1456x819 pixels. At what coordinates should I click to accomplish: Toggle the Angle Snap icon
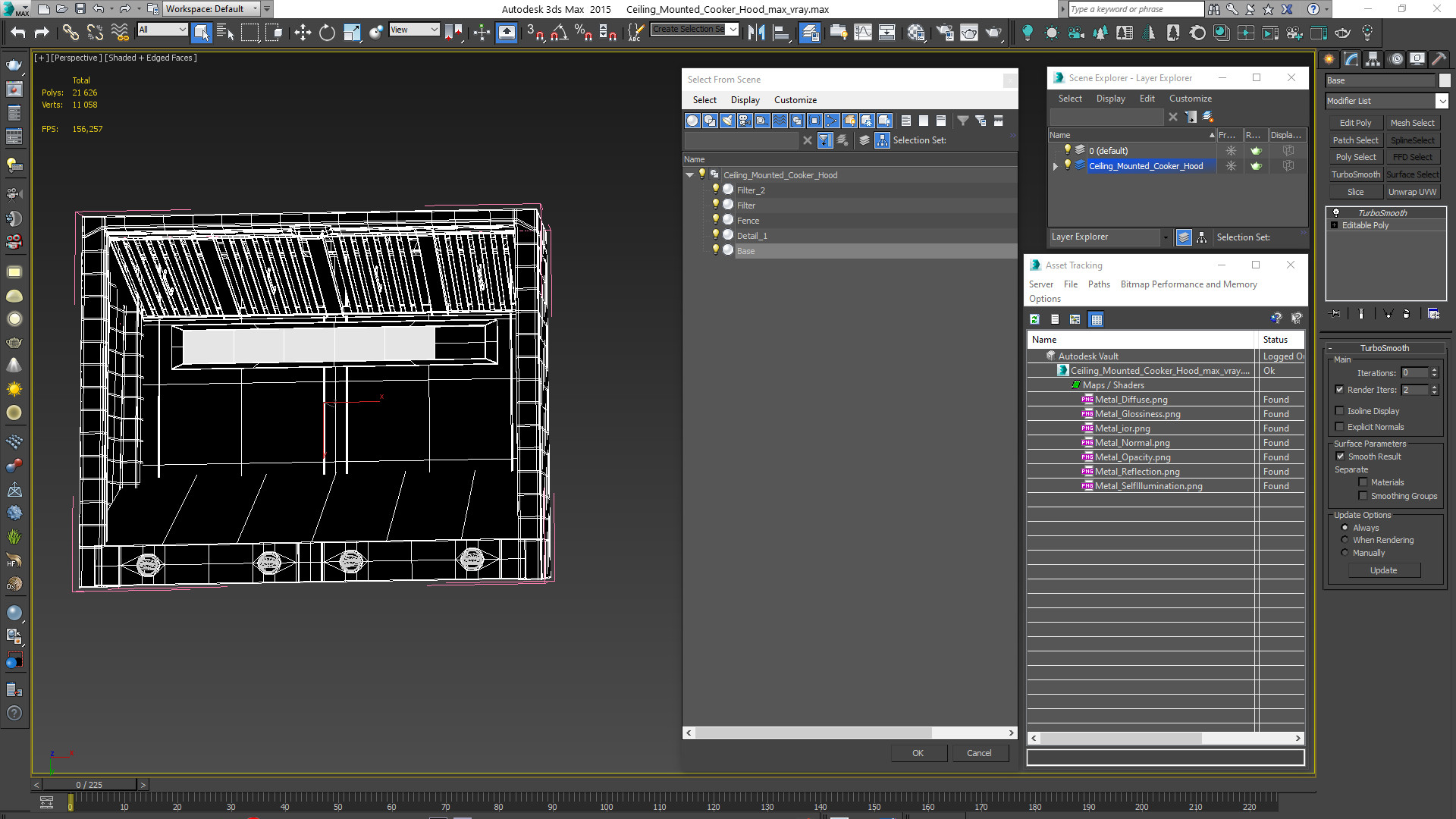point(560,32)
